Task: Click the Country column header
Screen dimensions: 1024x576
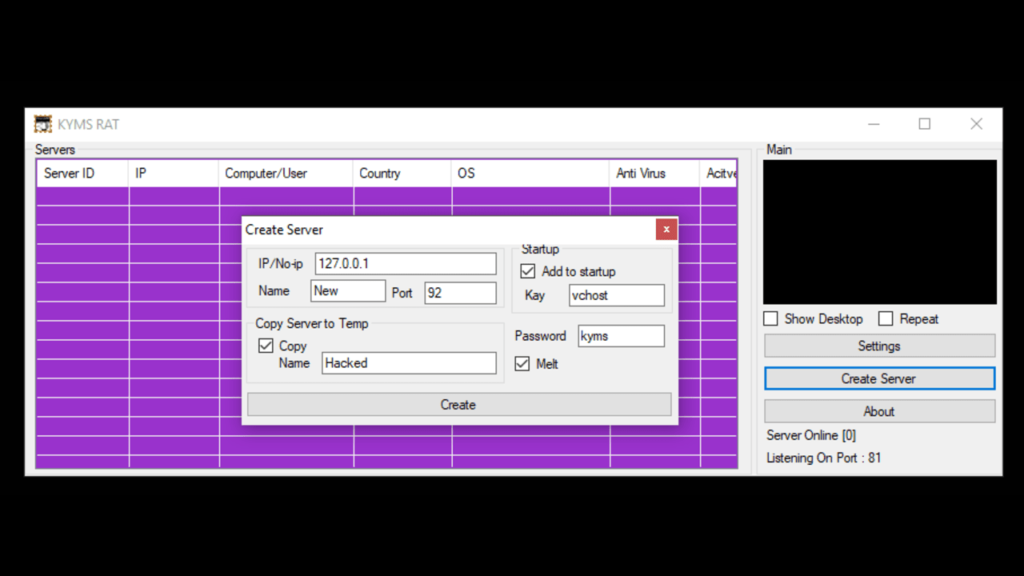Action: 402,174
